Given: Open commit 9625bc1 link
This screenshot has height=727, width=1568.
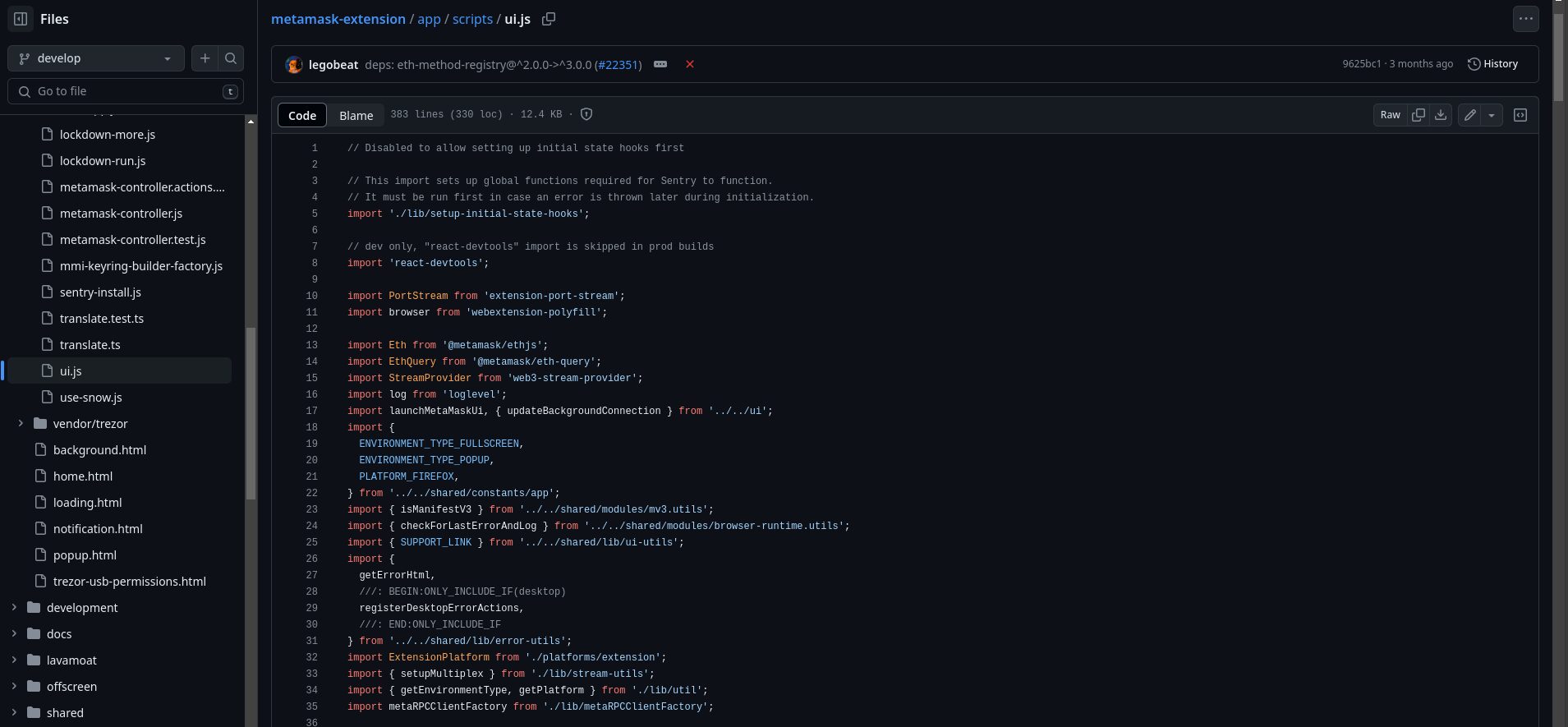Looking at the screenshot, I should (1361, 64).
